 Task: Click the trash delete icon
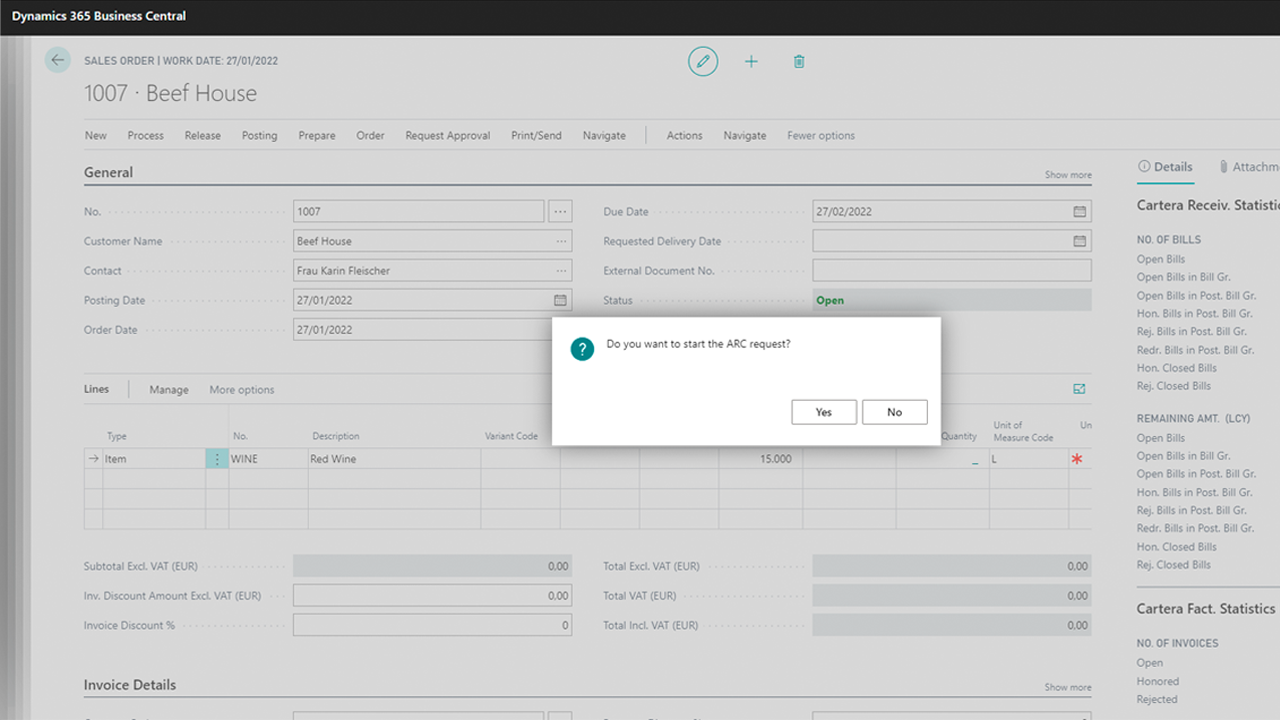click(x=799, y=61)
